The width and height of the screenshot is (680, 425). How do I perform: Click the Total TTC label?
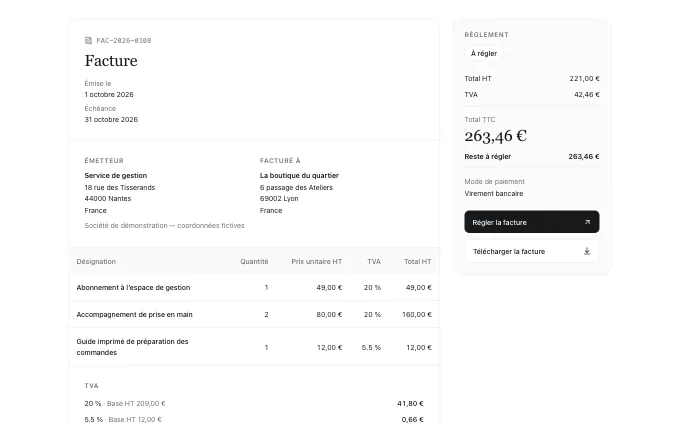(x=480, y=120)
